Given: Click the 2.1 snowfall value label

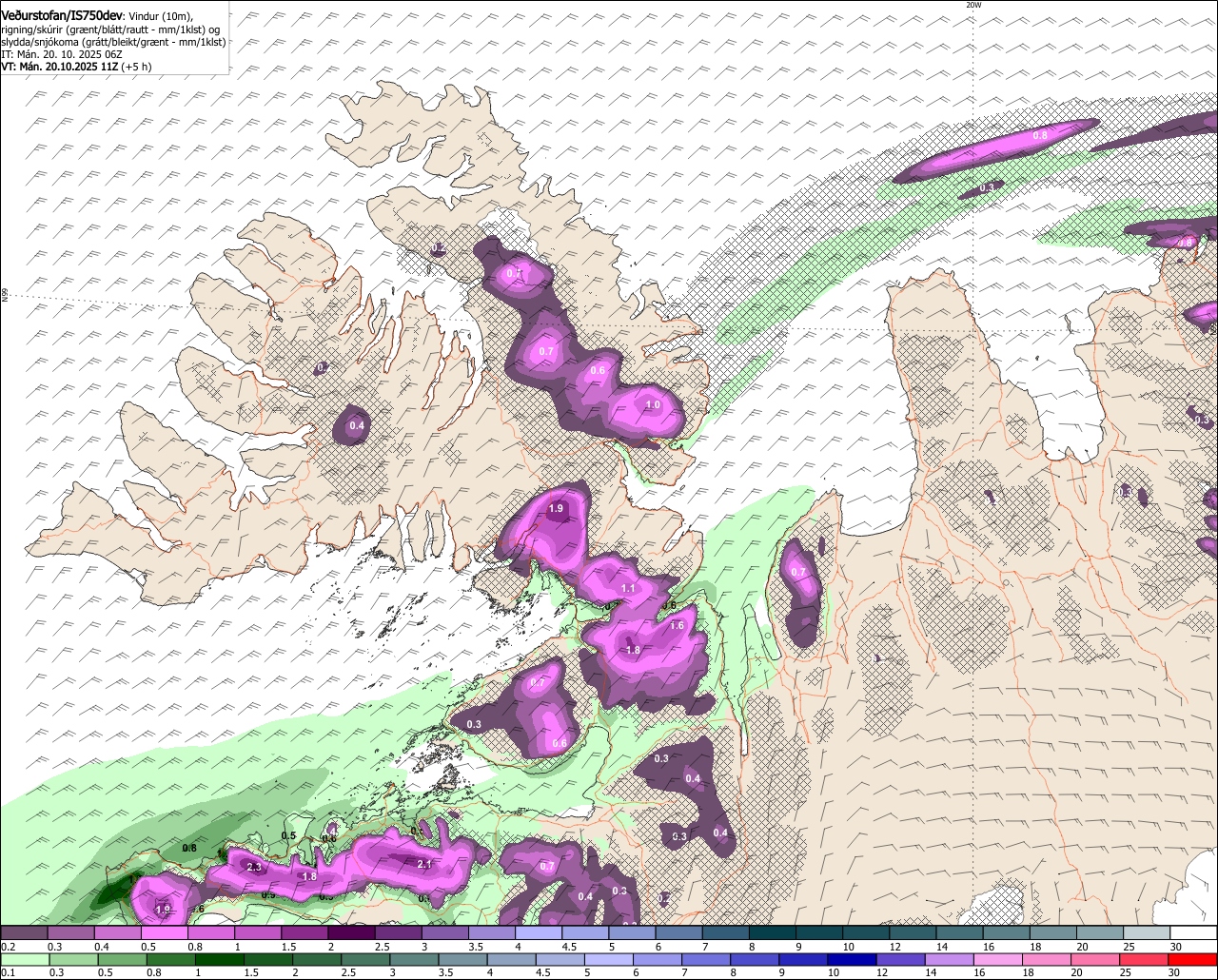Looking at the screenshot, I should 424,864.
